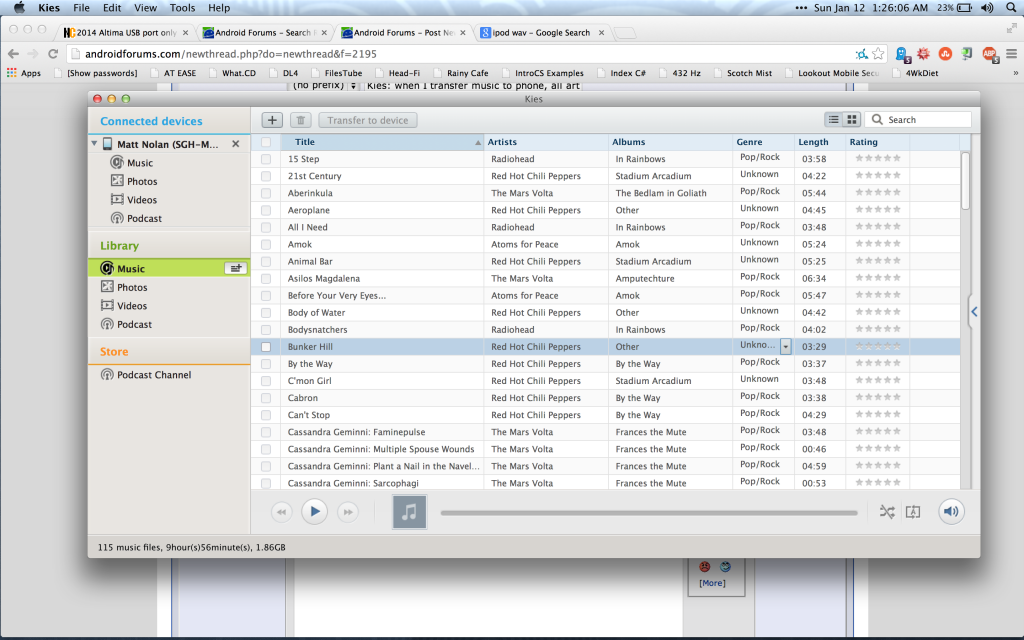The image size is (1024, 640).
Task: Click the [More] smilies link in browser page
Action: point(712,583)
